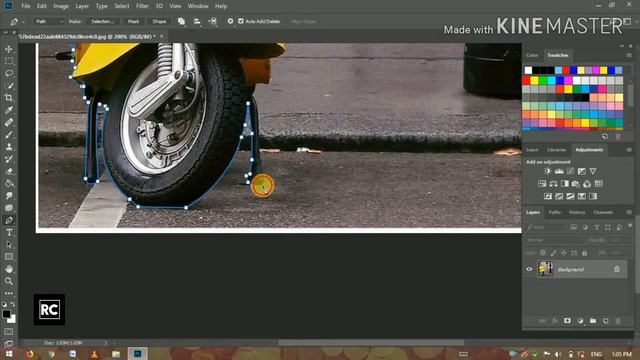Open the Select menu
The width and height of the screenshot is (640, 360).
click(x=122, y=6)
